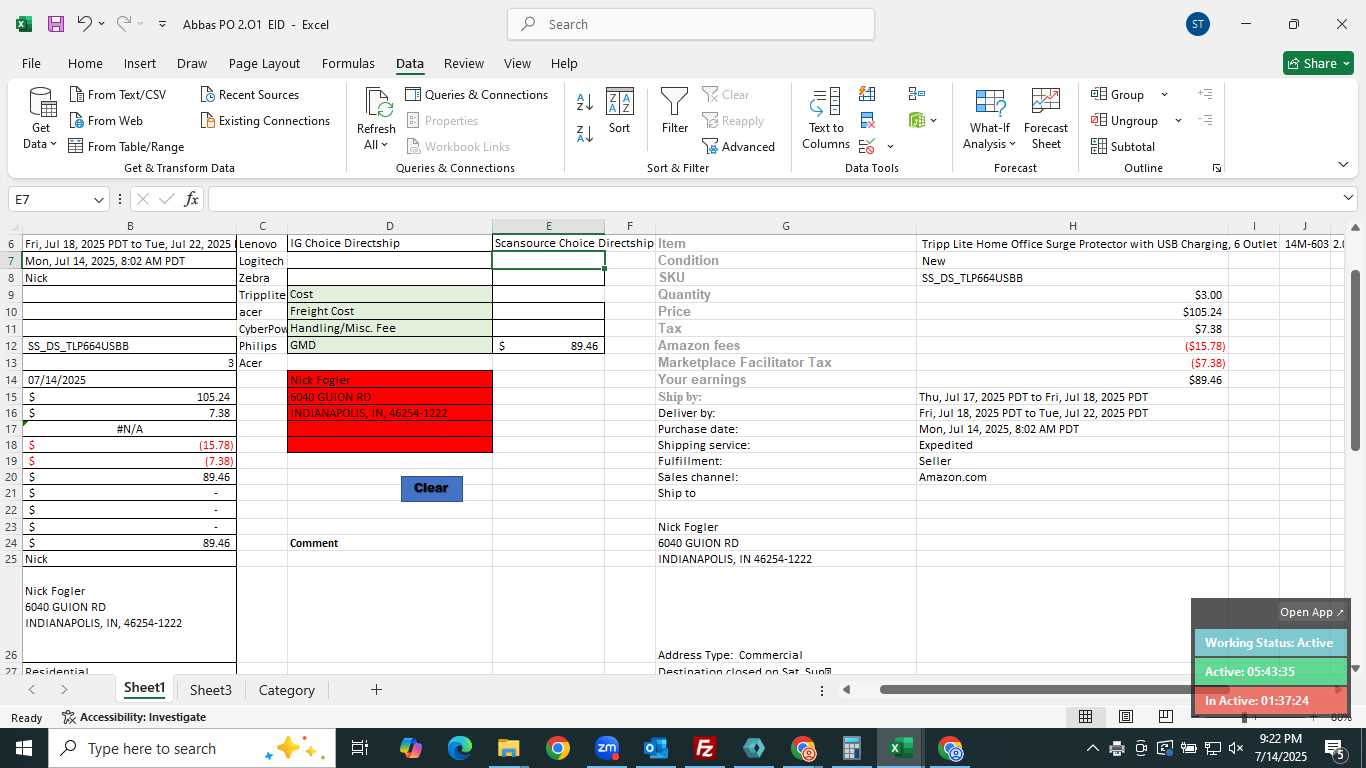1366x768 pixels.
Task: Sort Z to A descending
Action: click(585, 132)
